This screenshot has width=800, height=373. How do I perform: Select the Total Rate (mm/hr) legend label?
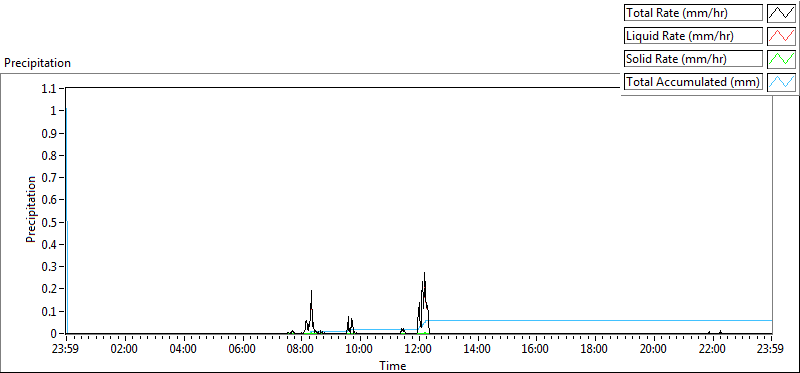point(693,13)
